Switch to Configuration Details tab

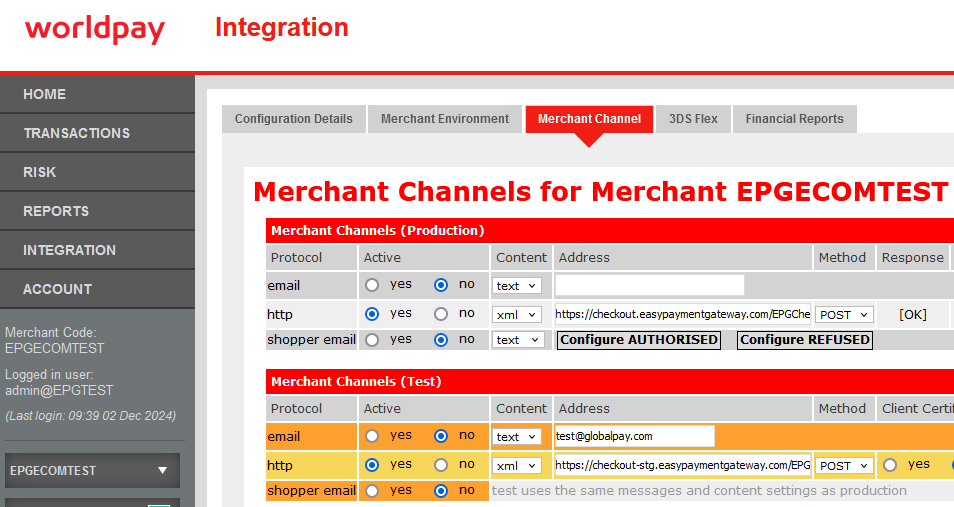294,119
